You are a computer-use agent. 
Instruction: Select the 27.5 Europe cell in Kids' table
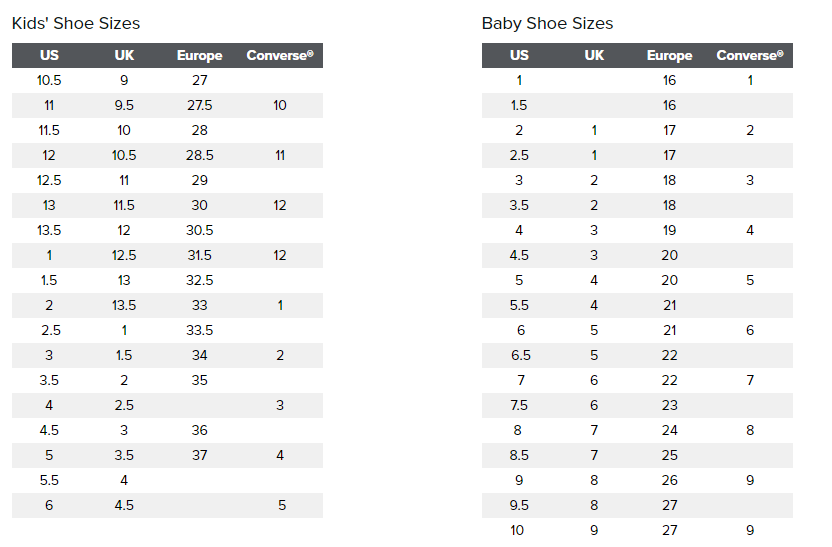[199, 105]
